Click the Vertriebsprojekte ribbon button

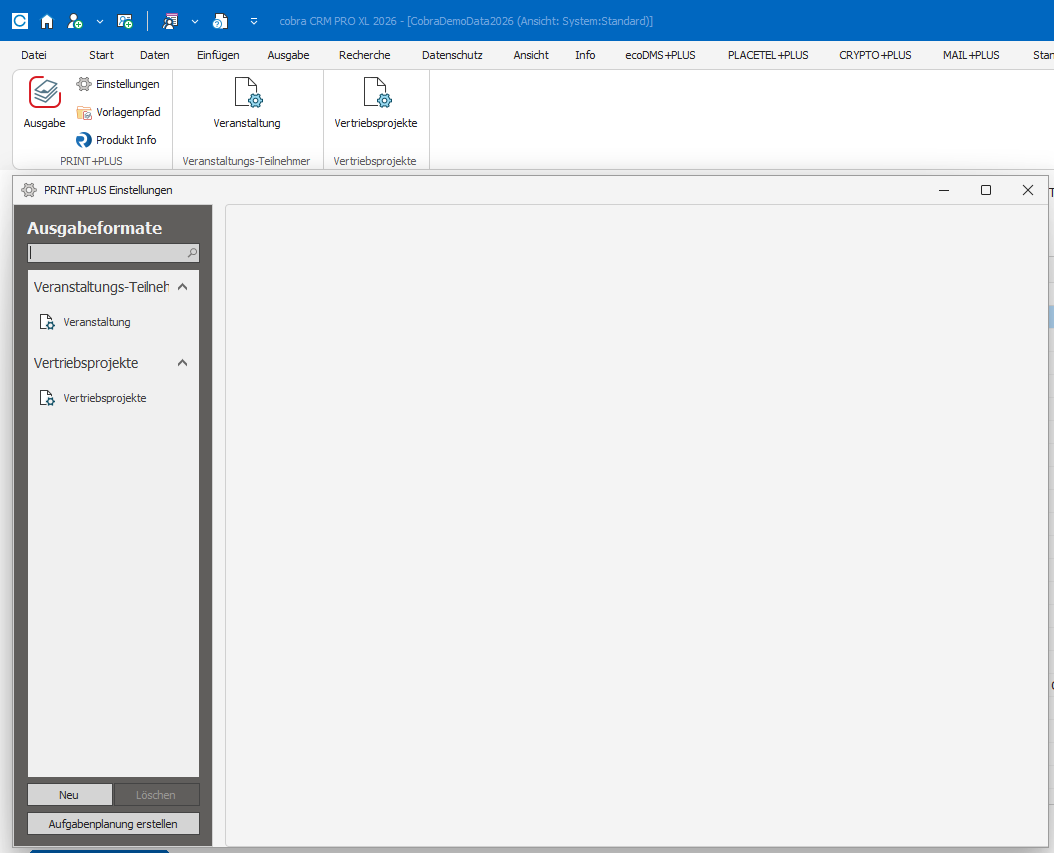click(x=376, y=102)
